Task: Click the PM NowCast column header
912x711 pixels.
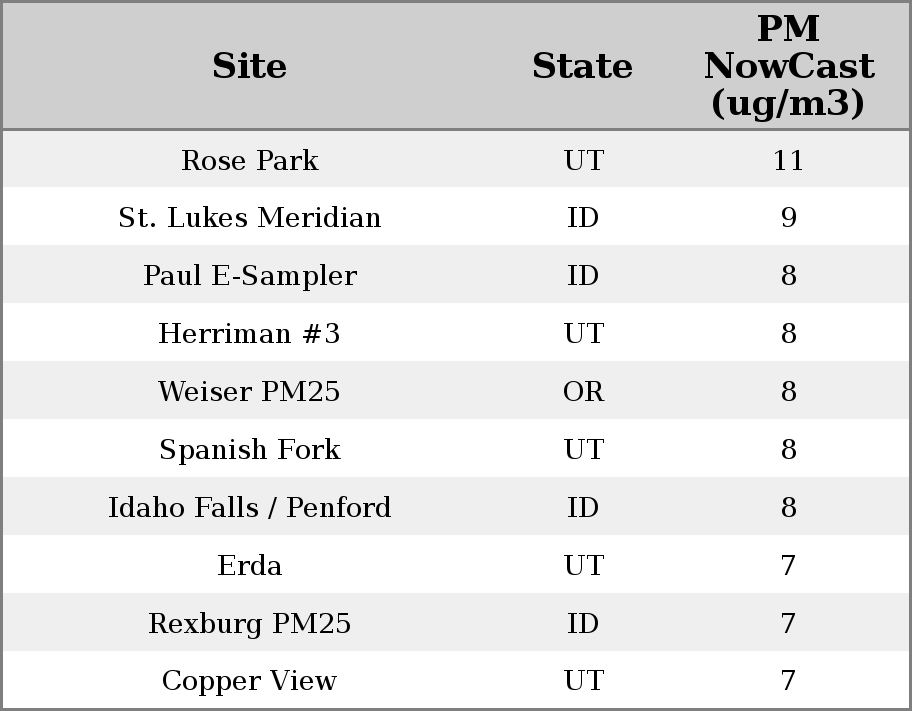Action: 788,66
